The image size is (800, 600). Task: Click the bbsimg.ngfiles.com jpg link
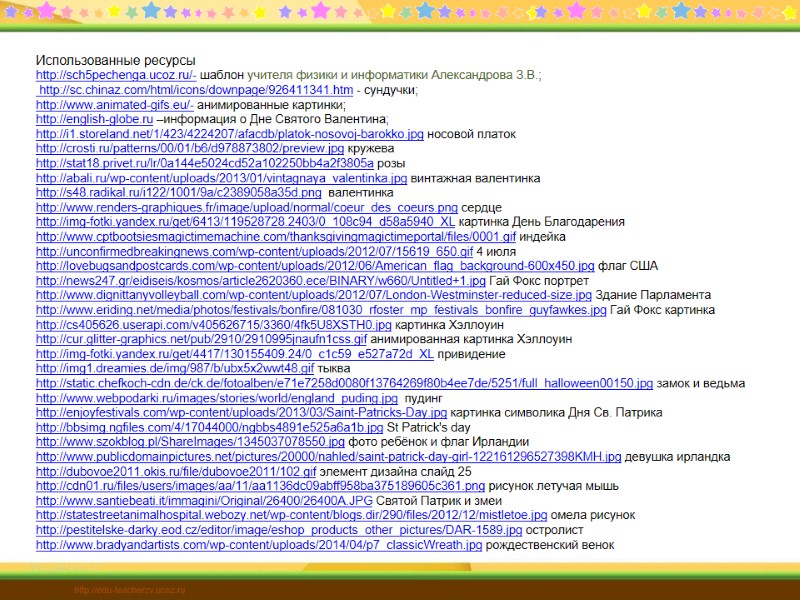(209, 427)
